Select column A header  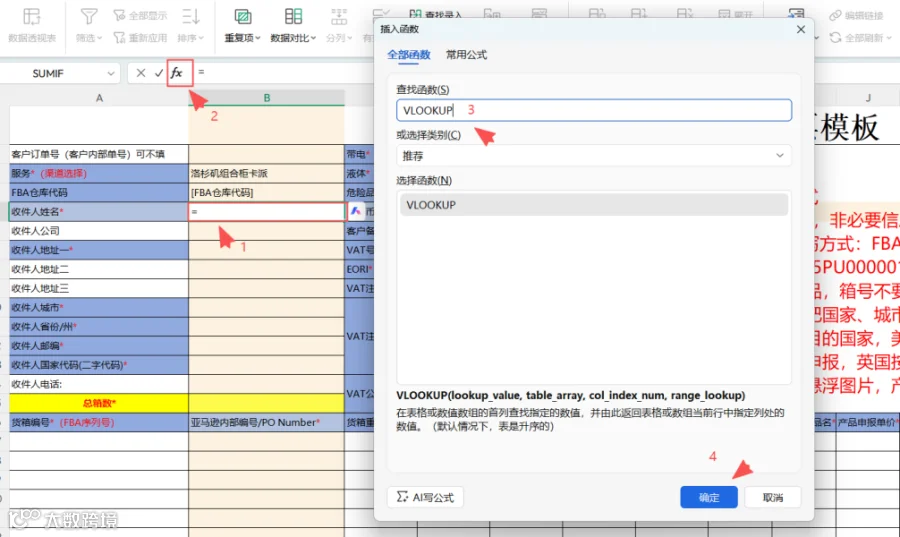pyautogui.click(x=99, y=98)
